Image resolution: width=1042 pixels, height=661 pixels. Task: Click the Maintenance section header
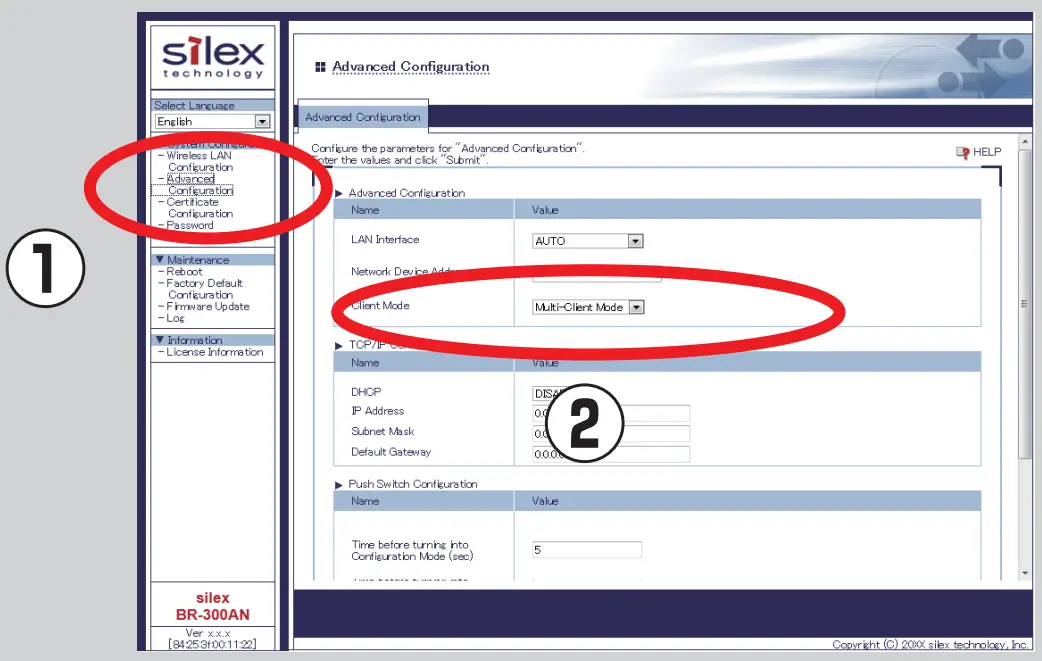pyautogui.click(x=213, y=260)
